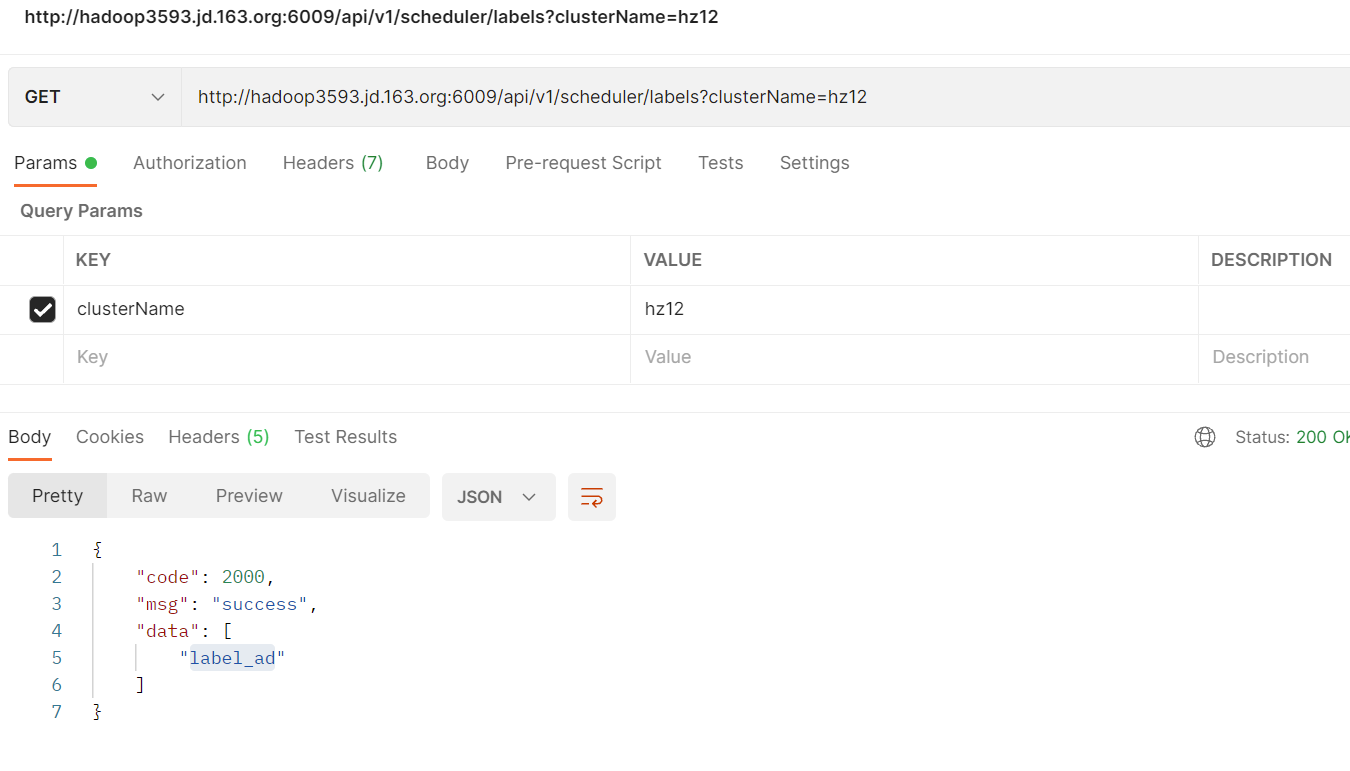Open the Tests tab

(721, 163)
